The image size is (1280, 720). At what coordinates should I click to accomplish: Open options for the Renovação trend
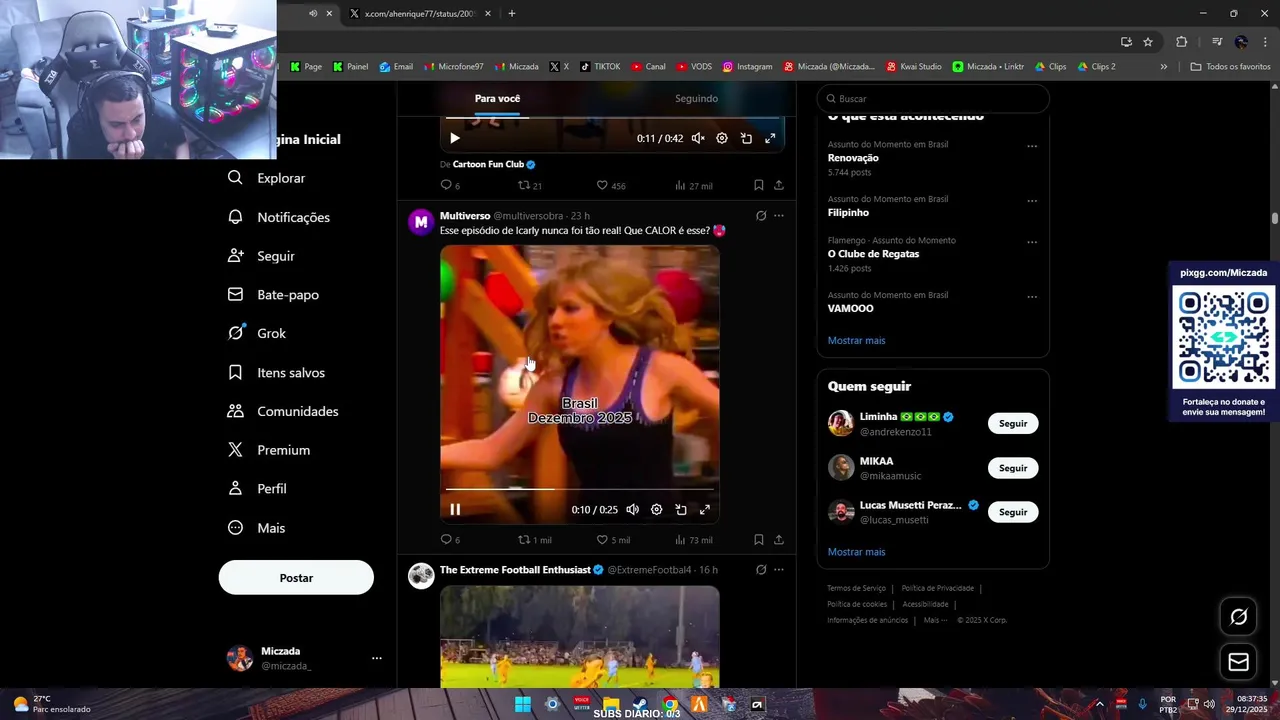click(x=1032, y=146)
